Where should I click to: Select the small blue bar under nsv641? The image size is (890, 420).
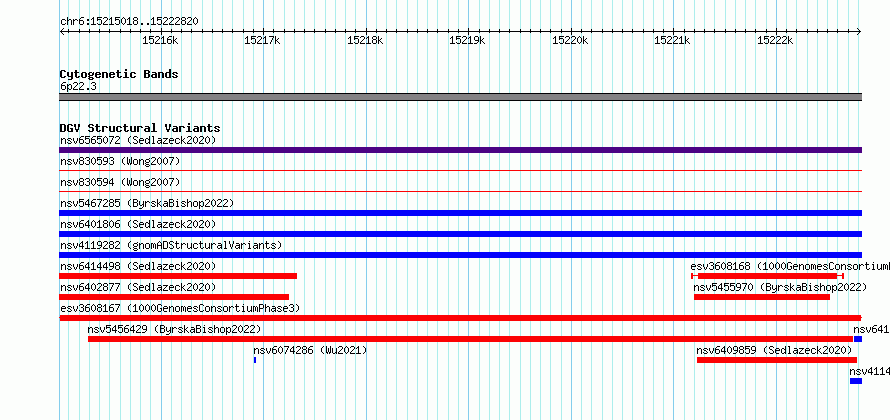(x=858, y=339)
